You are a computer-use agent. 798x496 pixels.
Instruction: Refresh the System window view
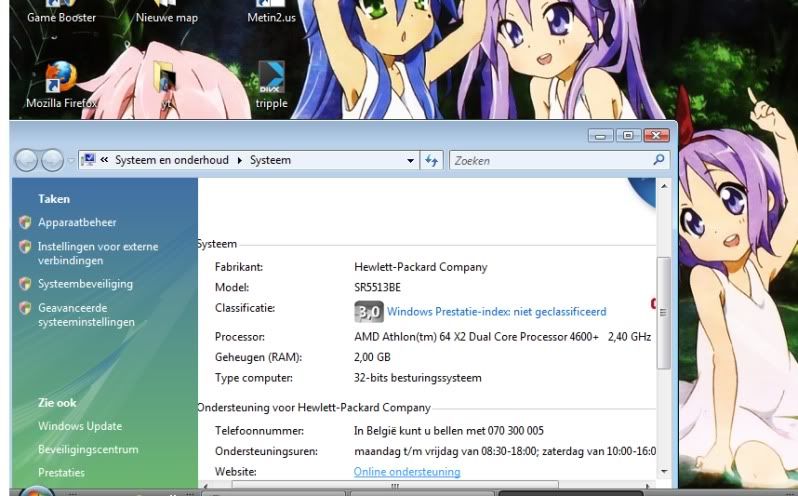tap(432, 161)
